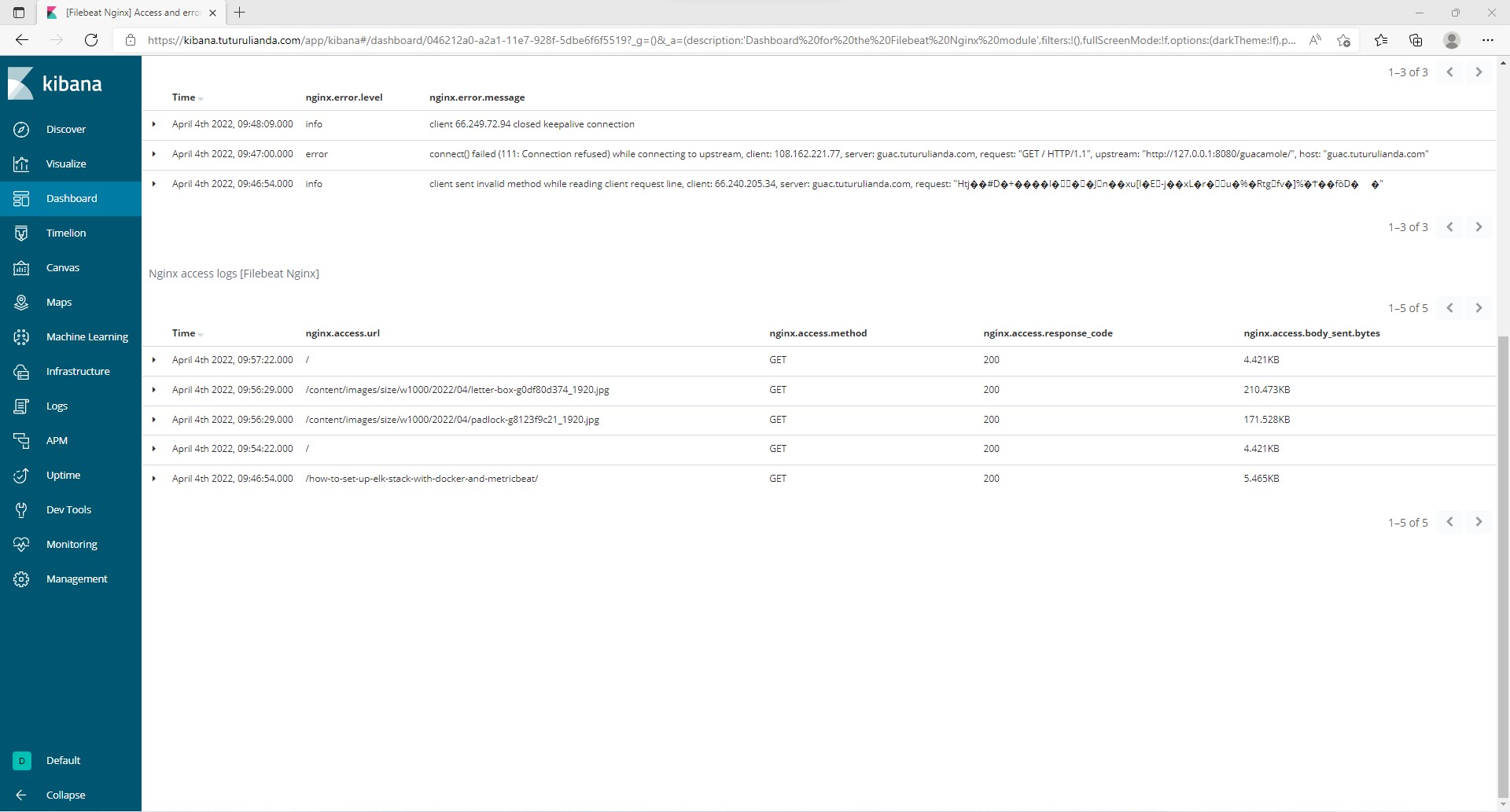
Task: Add page to favorites star icon
Action: point(1343,40)
